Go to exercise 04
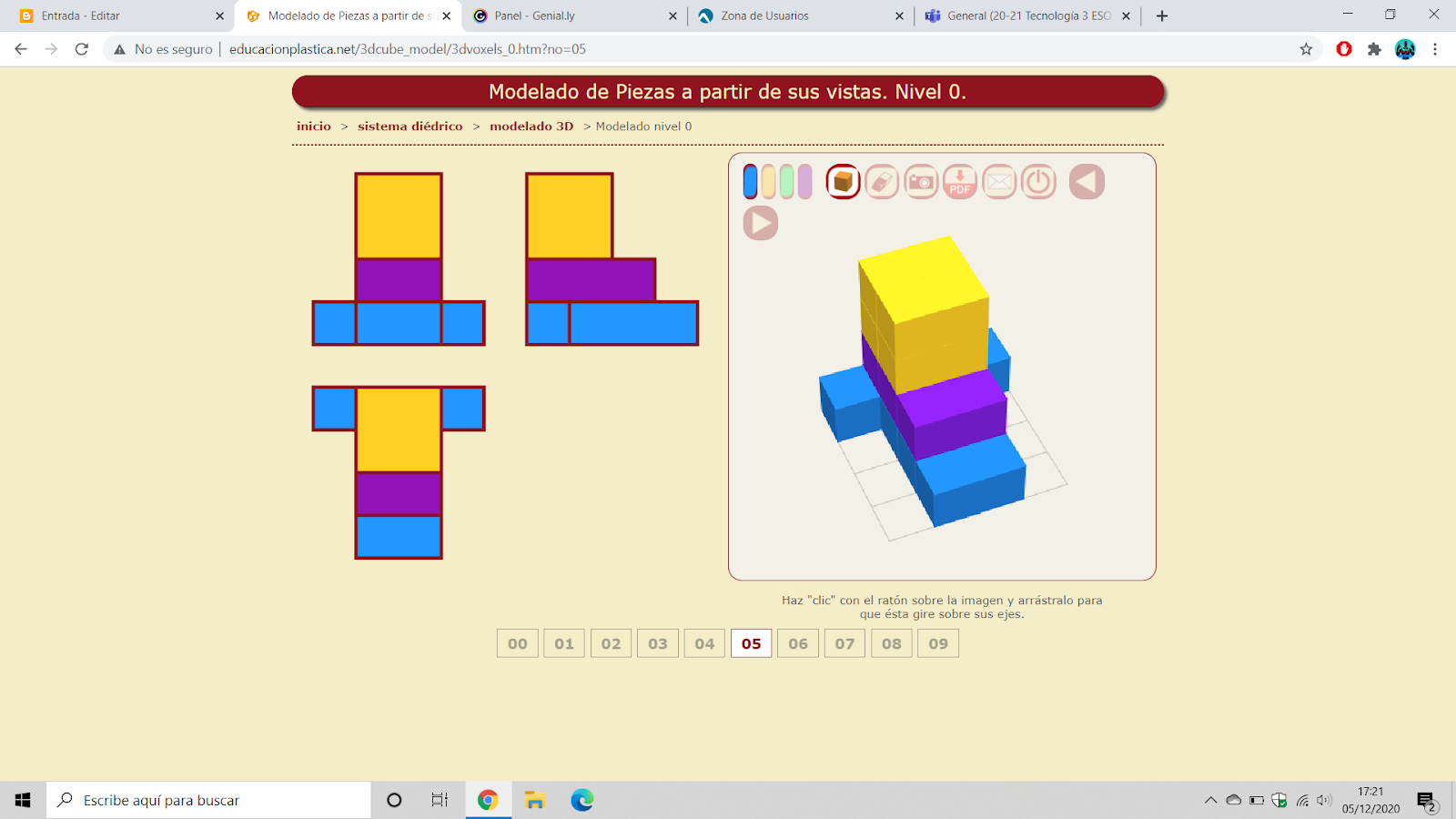Viewport: 1456px width, 819px height. tap(705, 643)
